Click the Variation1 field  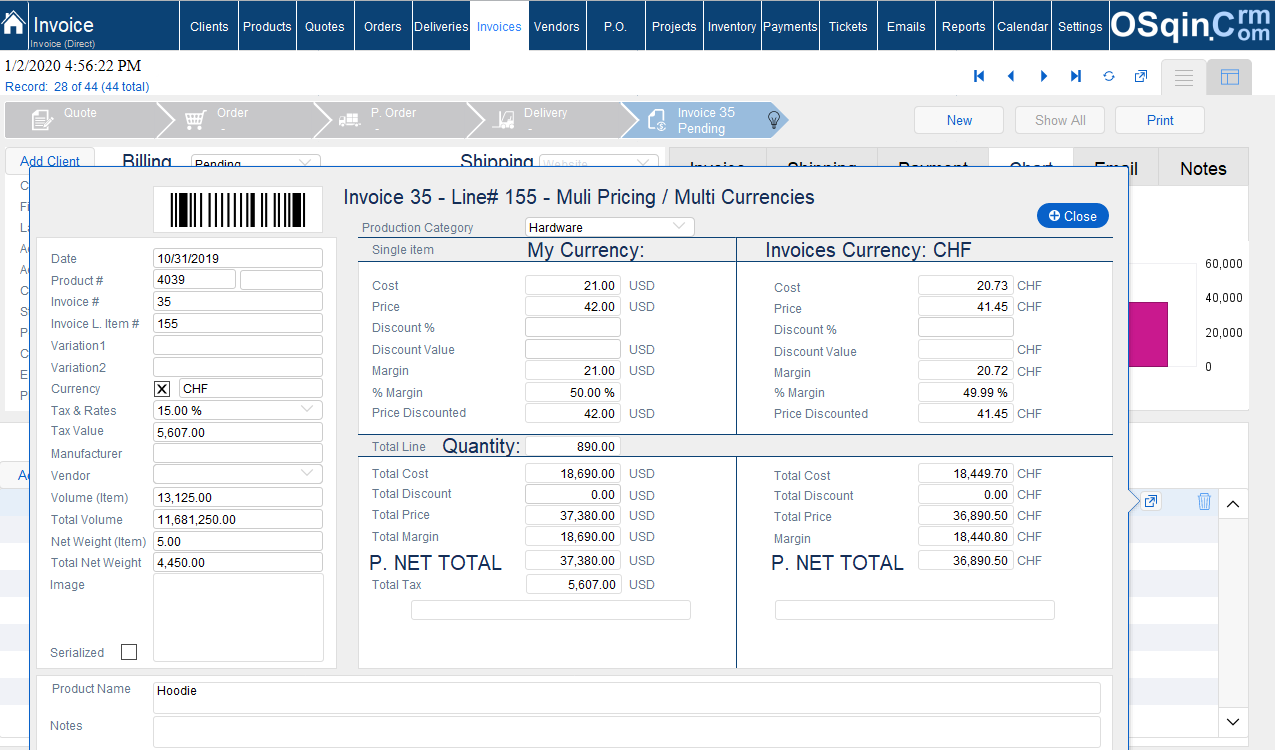coord(238,345)
